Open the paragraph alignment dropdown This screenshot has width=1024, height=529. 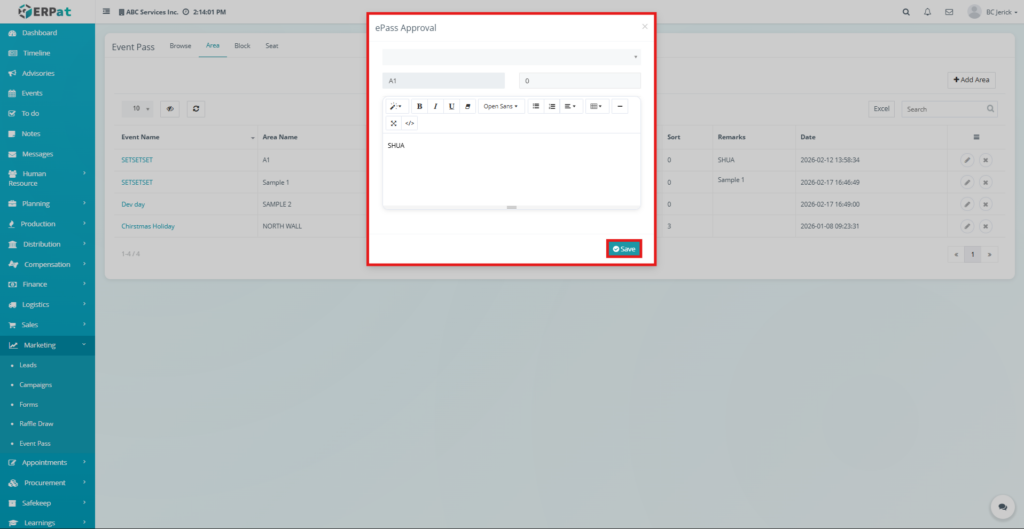571,106
